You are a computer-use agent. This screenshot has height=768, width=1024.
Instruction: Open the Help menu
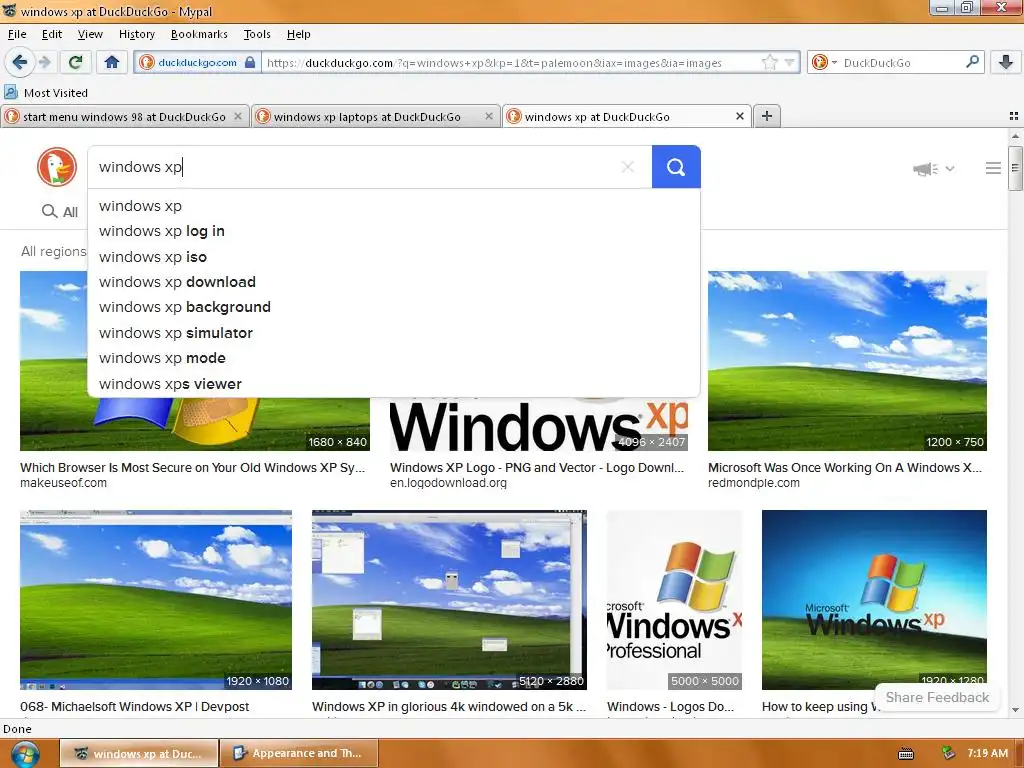[x=298, y=34]
